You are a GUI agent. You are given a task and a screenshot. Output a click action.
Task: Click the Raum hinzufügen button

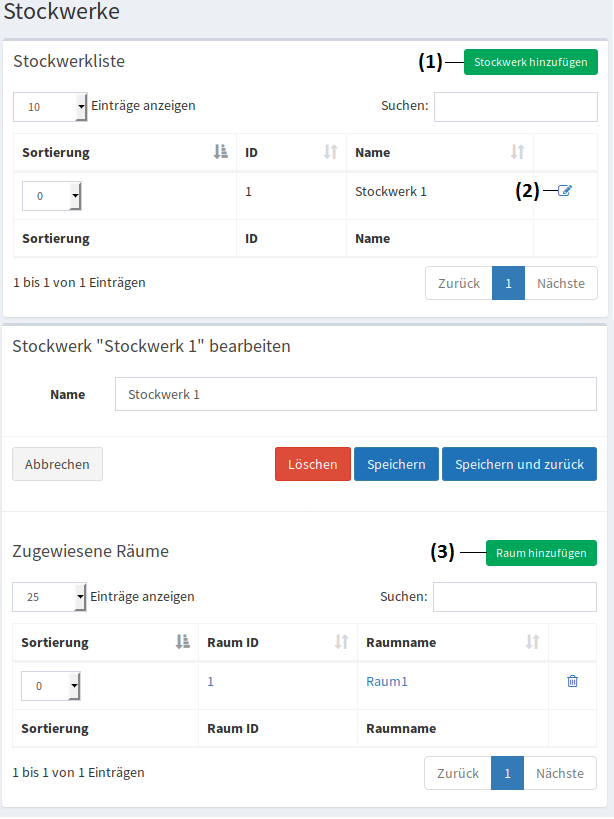(x=541, y=552)
